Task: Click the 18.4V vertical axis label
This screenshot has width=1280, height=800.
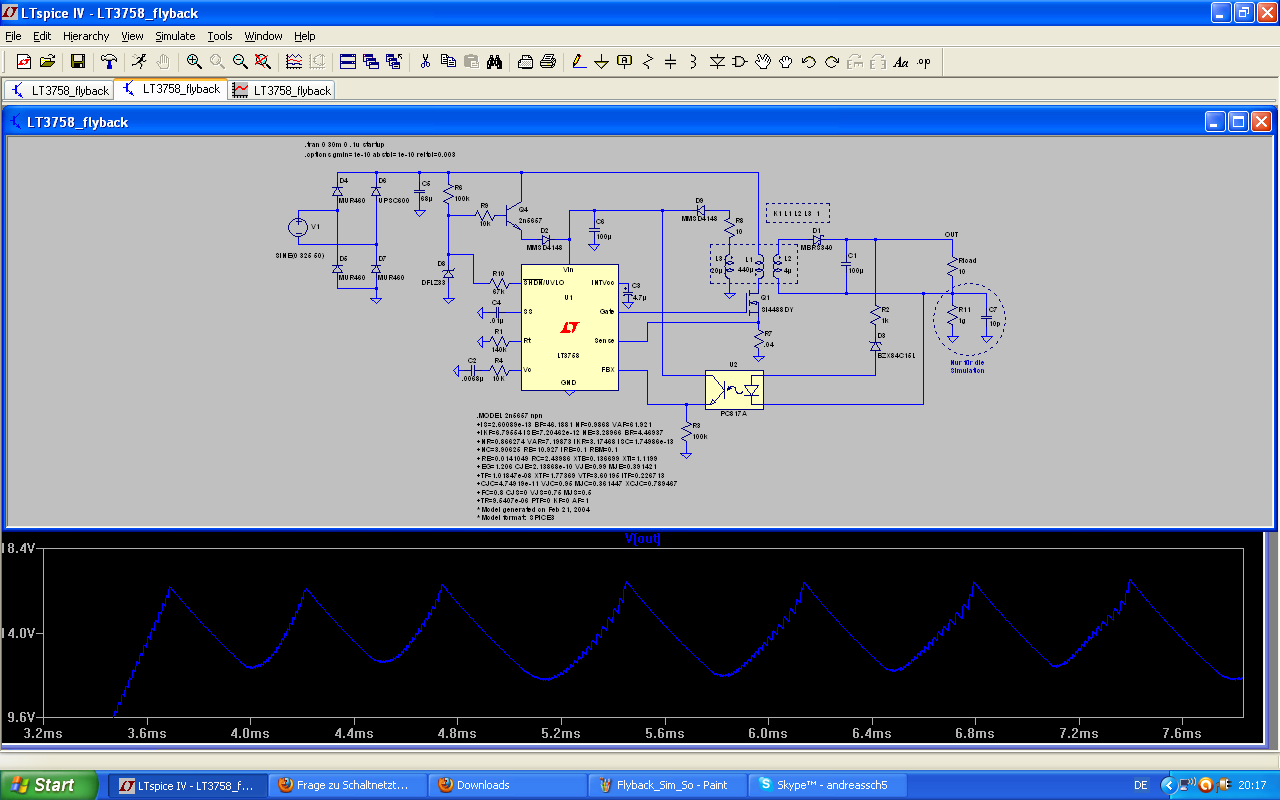Action: pos(18,549)
